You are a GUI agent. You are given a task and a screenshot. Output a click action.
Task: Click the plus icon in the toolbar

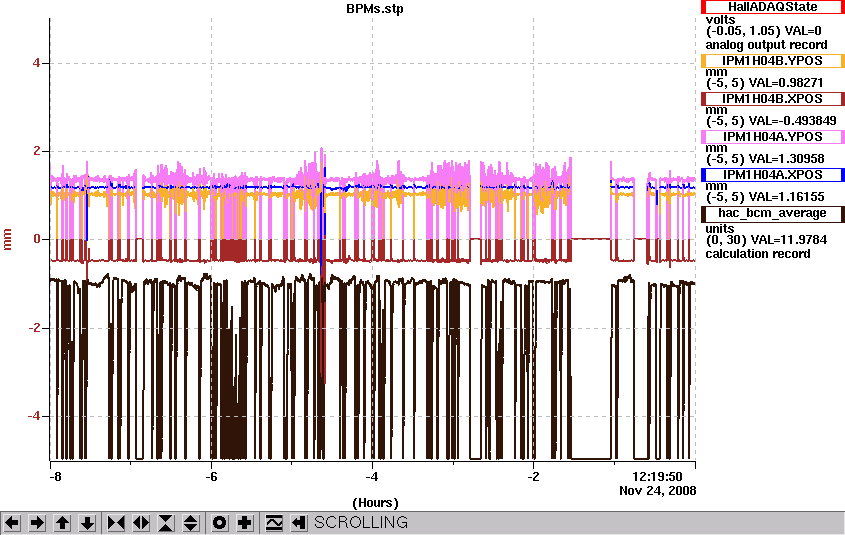pyautogui.click(x=245, y=523)
